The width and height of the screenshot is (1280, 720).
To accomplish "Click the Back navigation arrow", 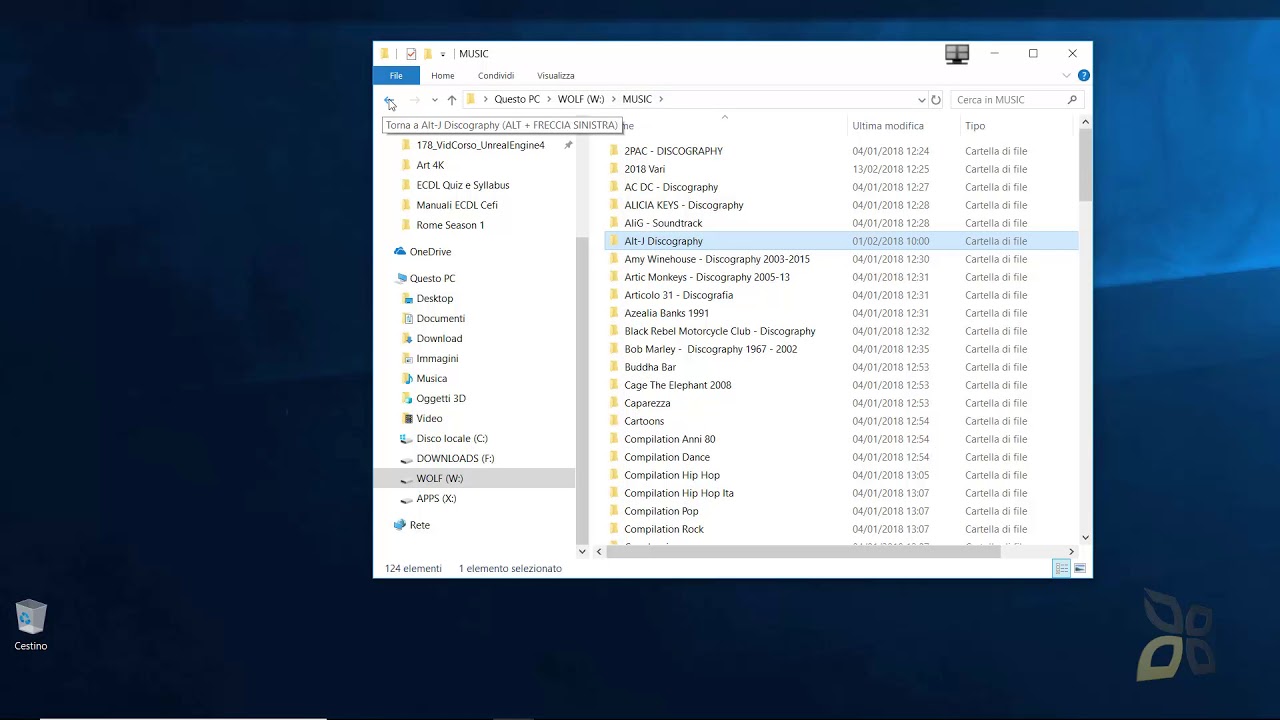I will point(389,100).
